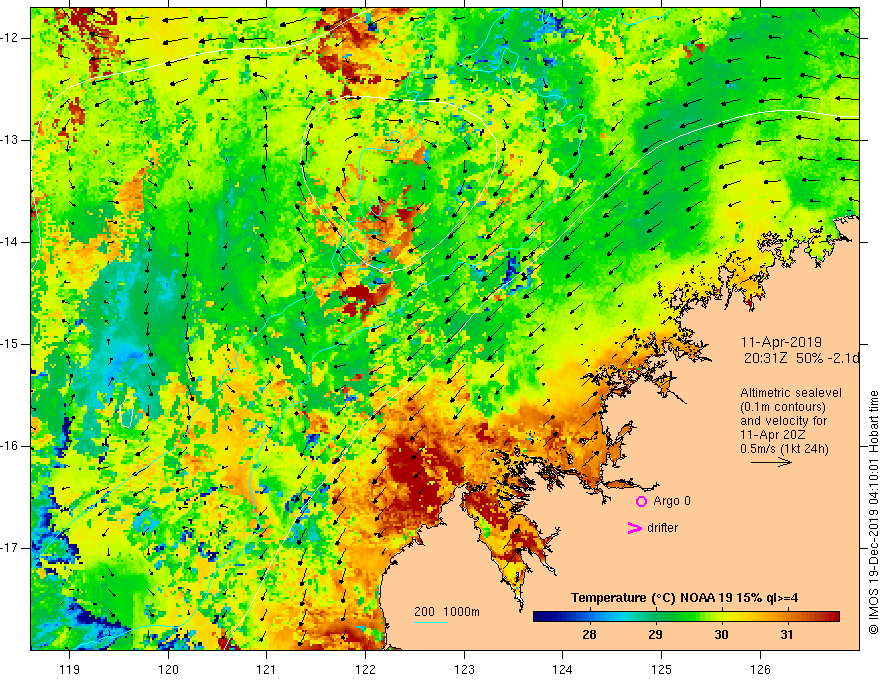This screenshot has height=680, width=880.
Task: Click the temperature color bar
Action: pyautogui.click(x=686, y=616)
